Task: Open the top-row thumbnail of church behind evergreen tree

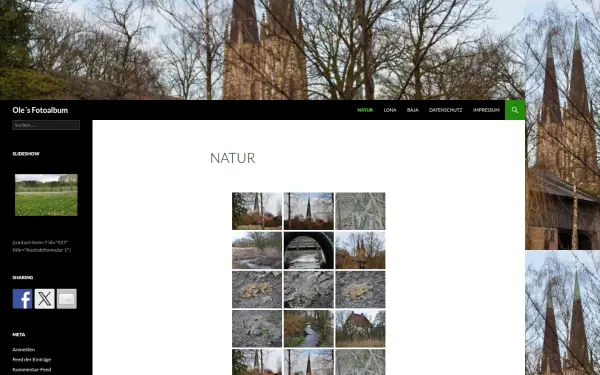Action: [257, 211]
